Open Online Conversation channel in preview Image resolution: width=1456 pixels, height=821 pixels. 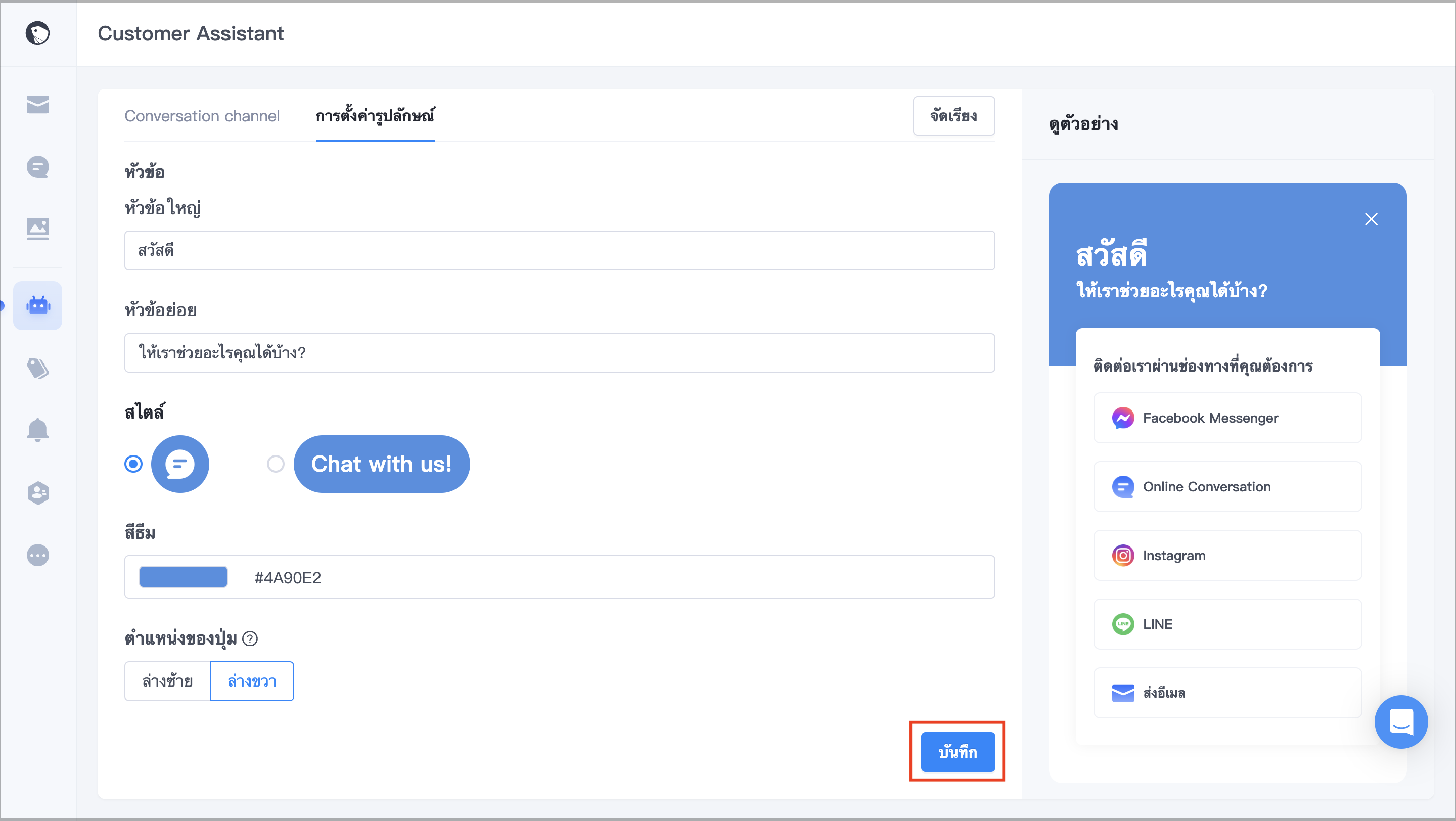pos(1227,486)
